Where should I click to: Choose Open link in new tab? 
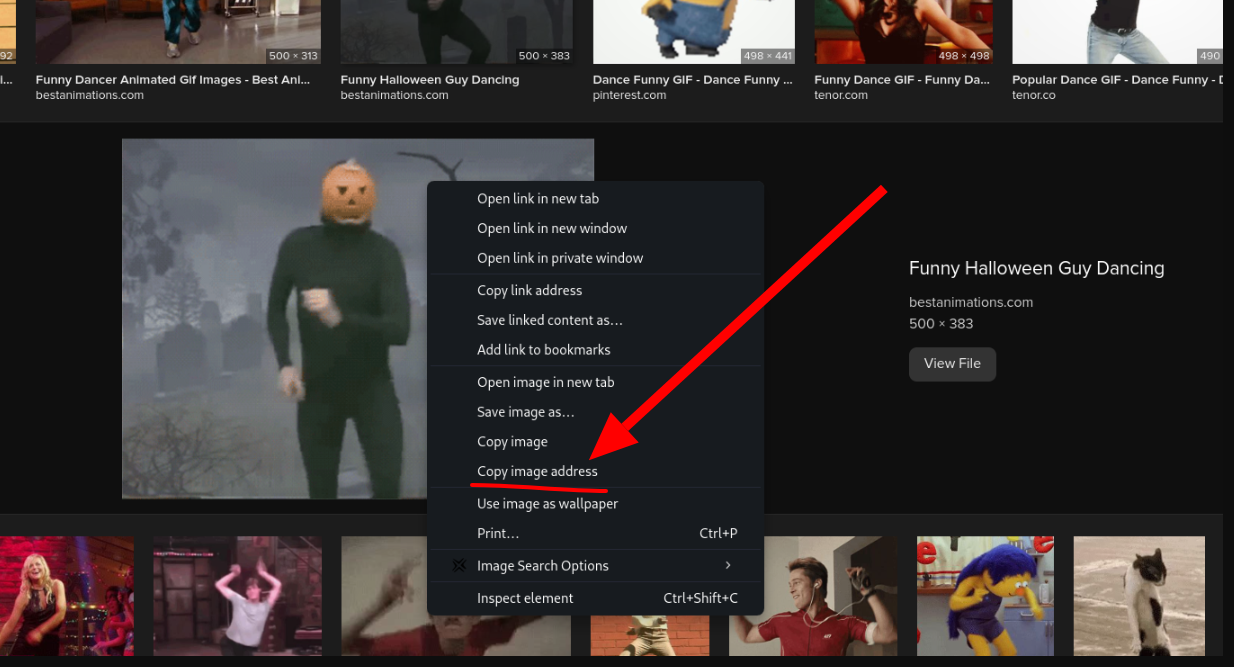click(538, 199)
